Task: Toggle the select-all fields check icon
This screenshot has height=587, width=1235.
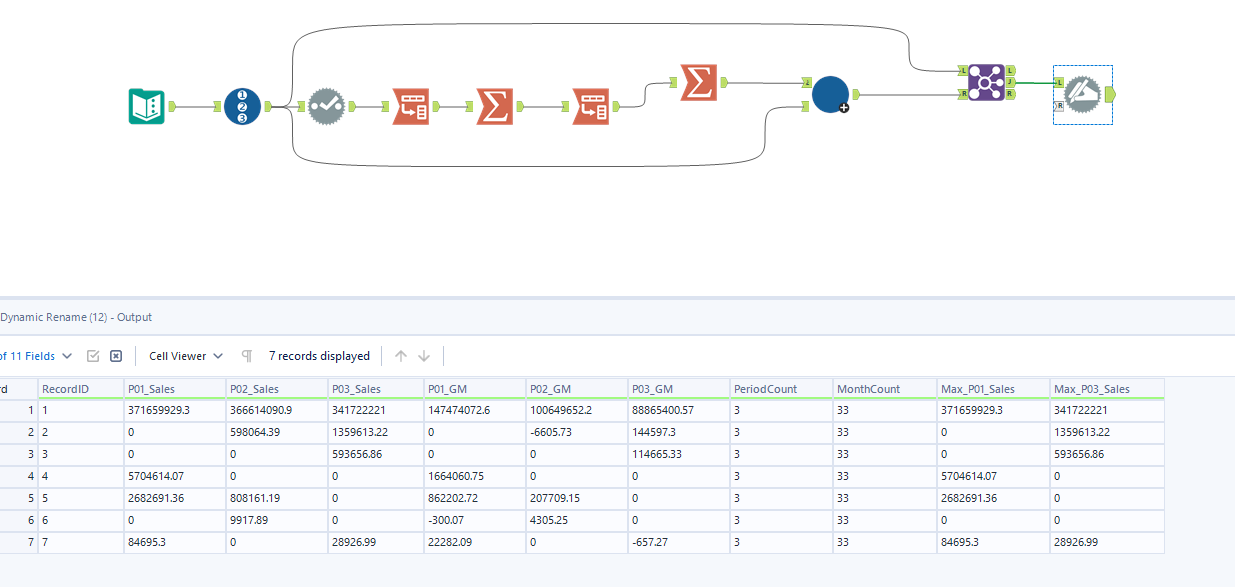Action: [93, 356]
